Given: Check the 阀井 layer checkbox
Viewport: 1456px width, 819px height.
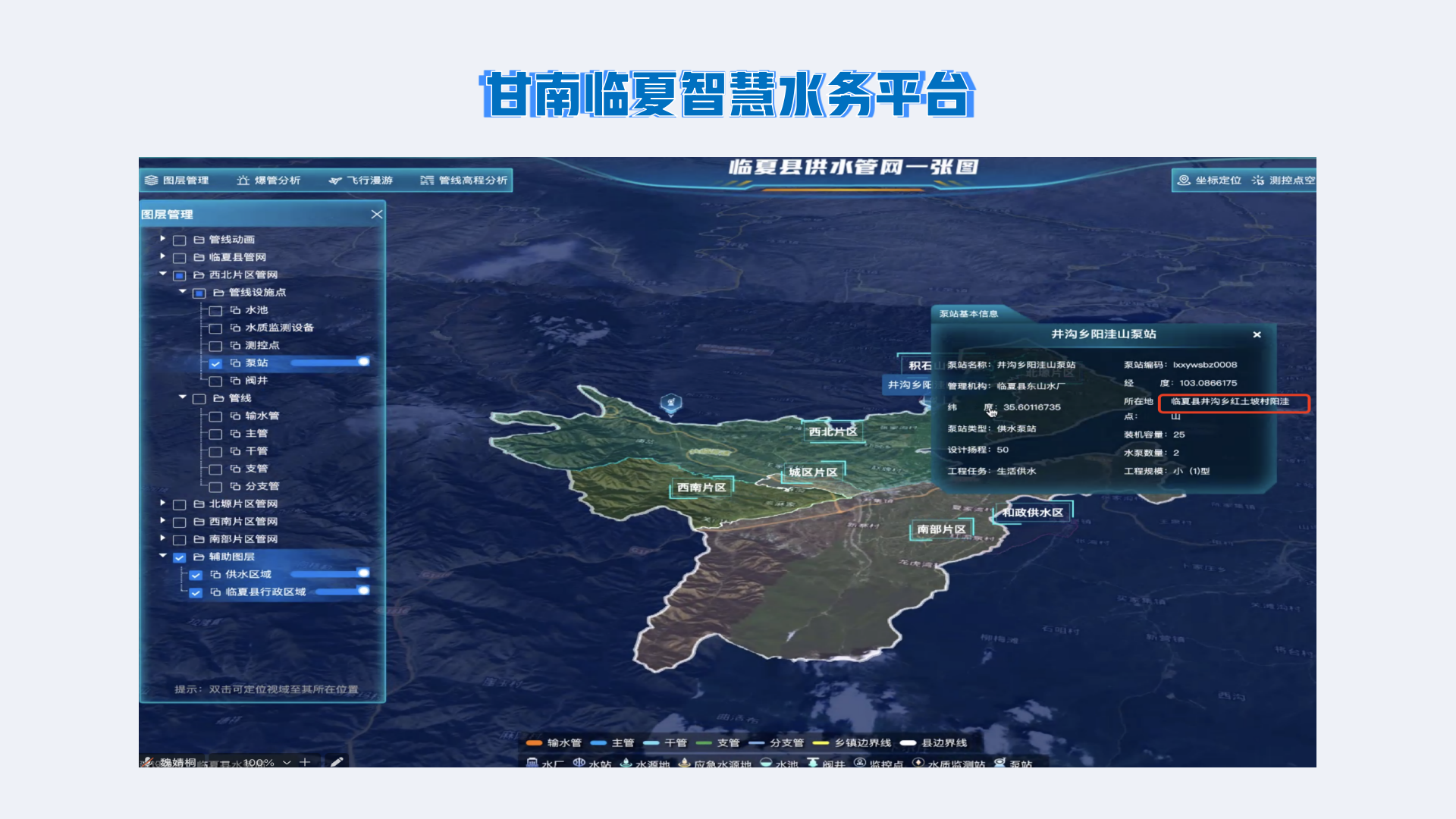Looking at the screenshot, I should pyautogui.click(x=216, y=381).
